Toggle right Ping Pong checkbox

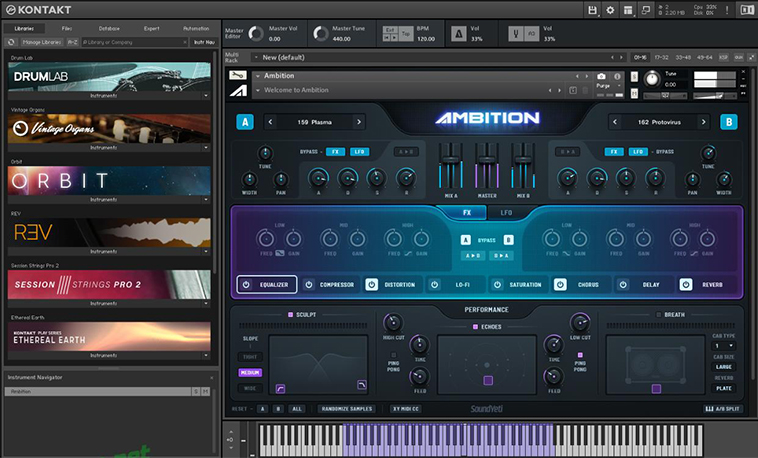coord(580,355)
